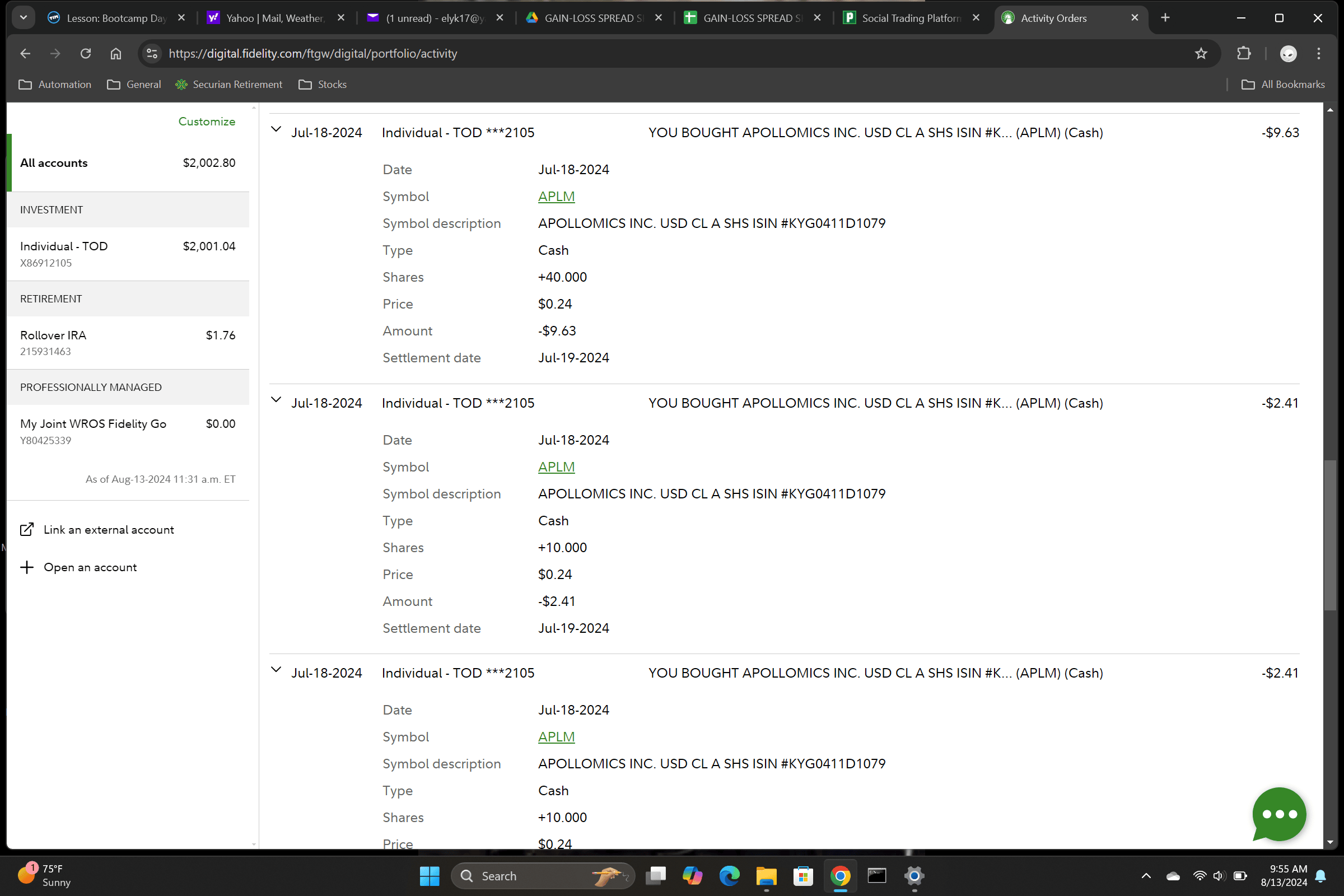Go to browser home page
Viewport: 1344px width, 896px height.
click(116, 54)
